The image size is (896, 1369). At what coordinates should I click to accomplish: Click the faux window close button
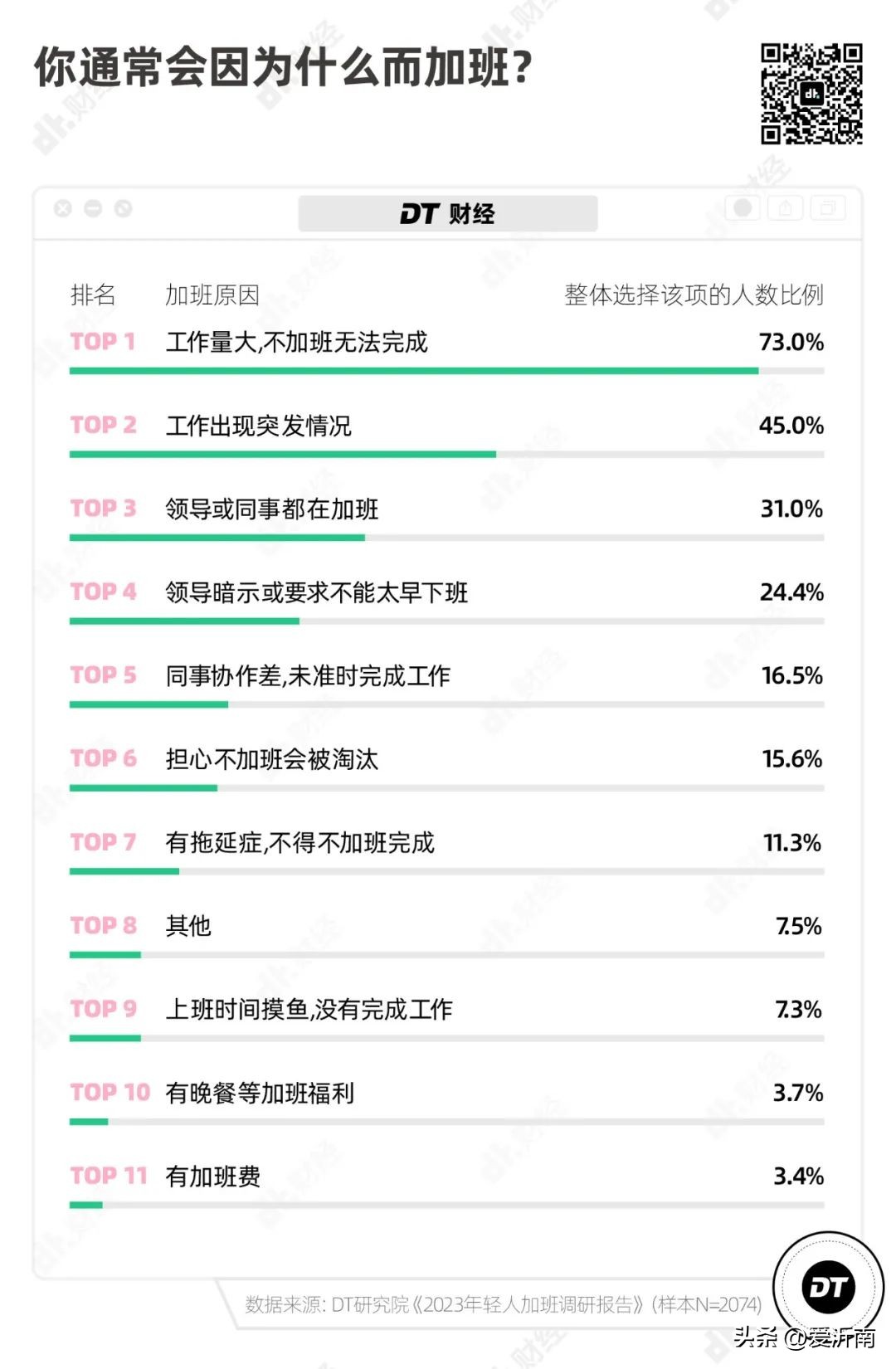[63, 208]
